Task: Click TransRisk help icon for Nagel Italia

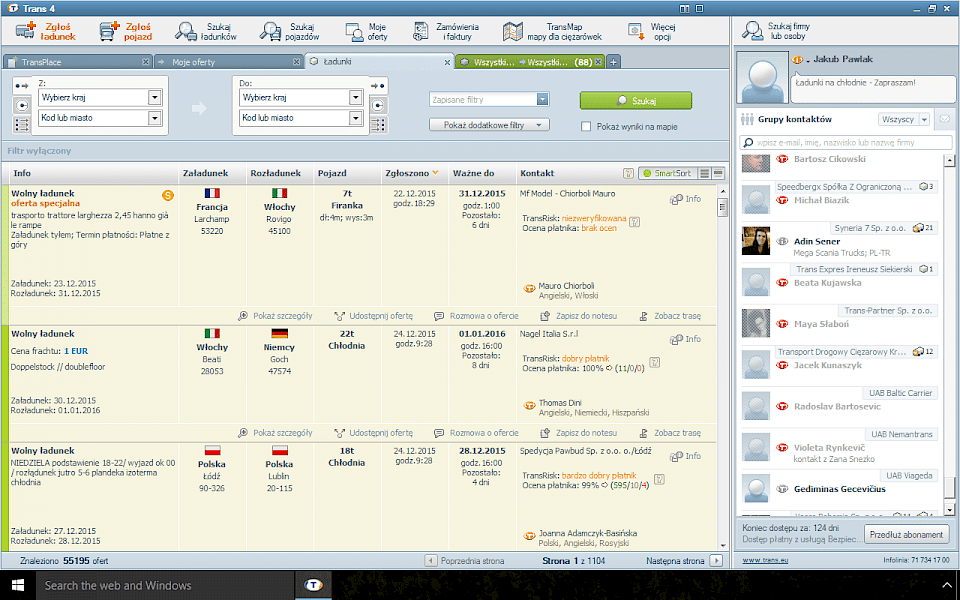Action: click(x=654, y=362)
